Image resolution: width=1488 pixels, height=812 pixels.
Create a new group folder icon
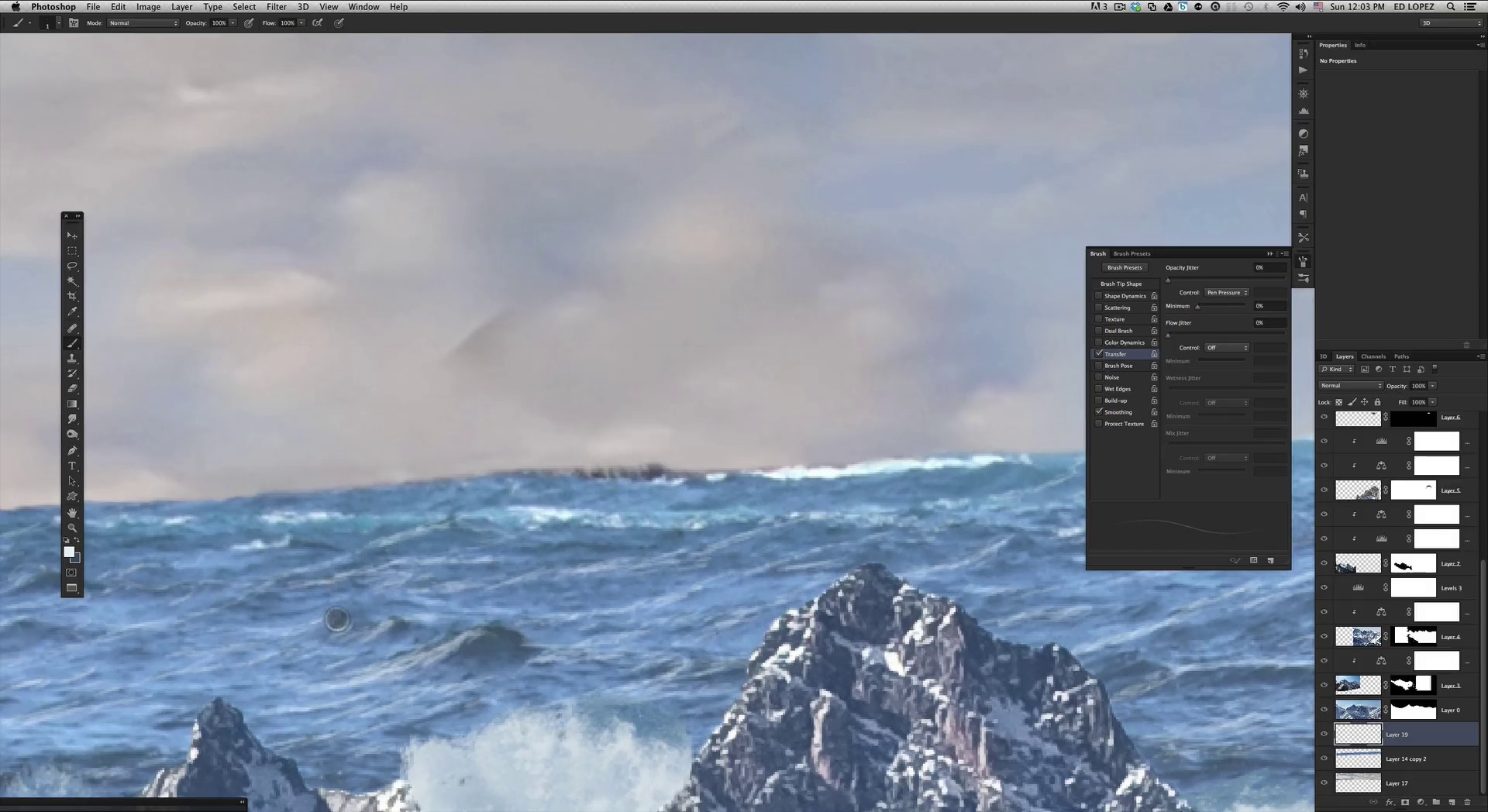[1436, 803]
